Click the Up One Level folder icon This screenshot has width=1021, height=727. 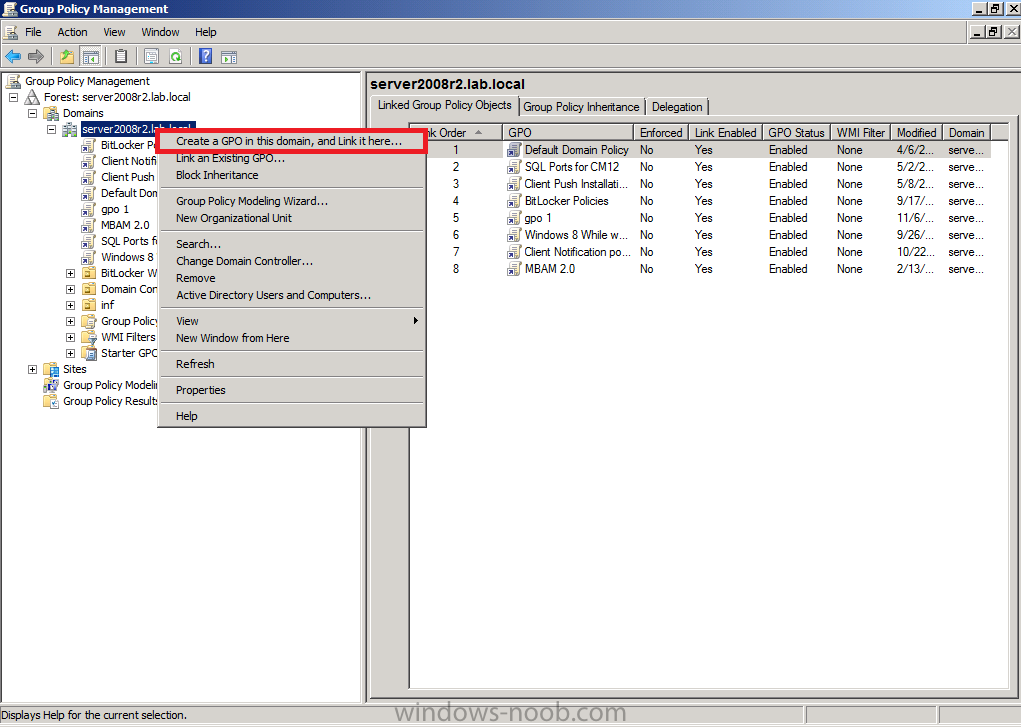[x=66, y=57]
